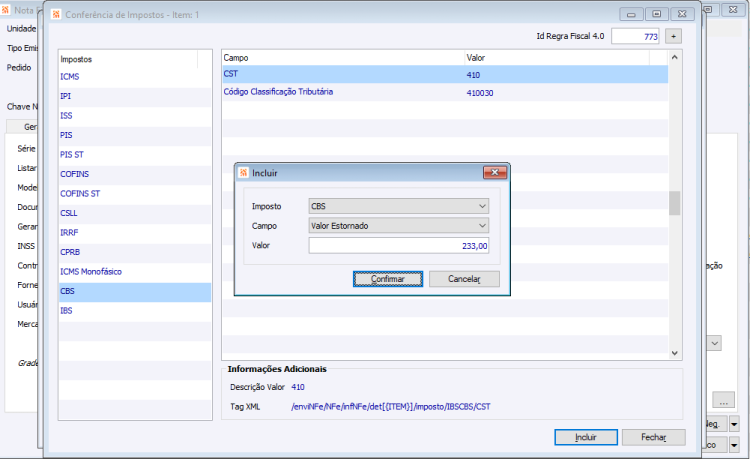The image size is (750, 459).
Task: Select COFINS in the Impostos list
Action: 134,174
